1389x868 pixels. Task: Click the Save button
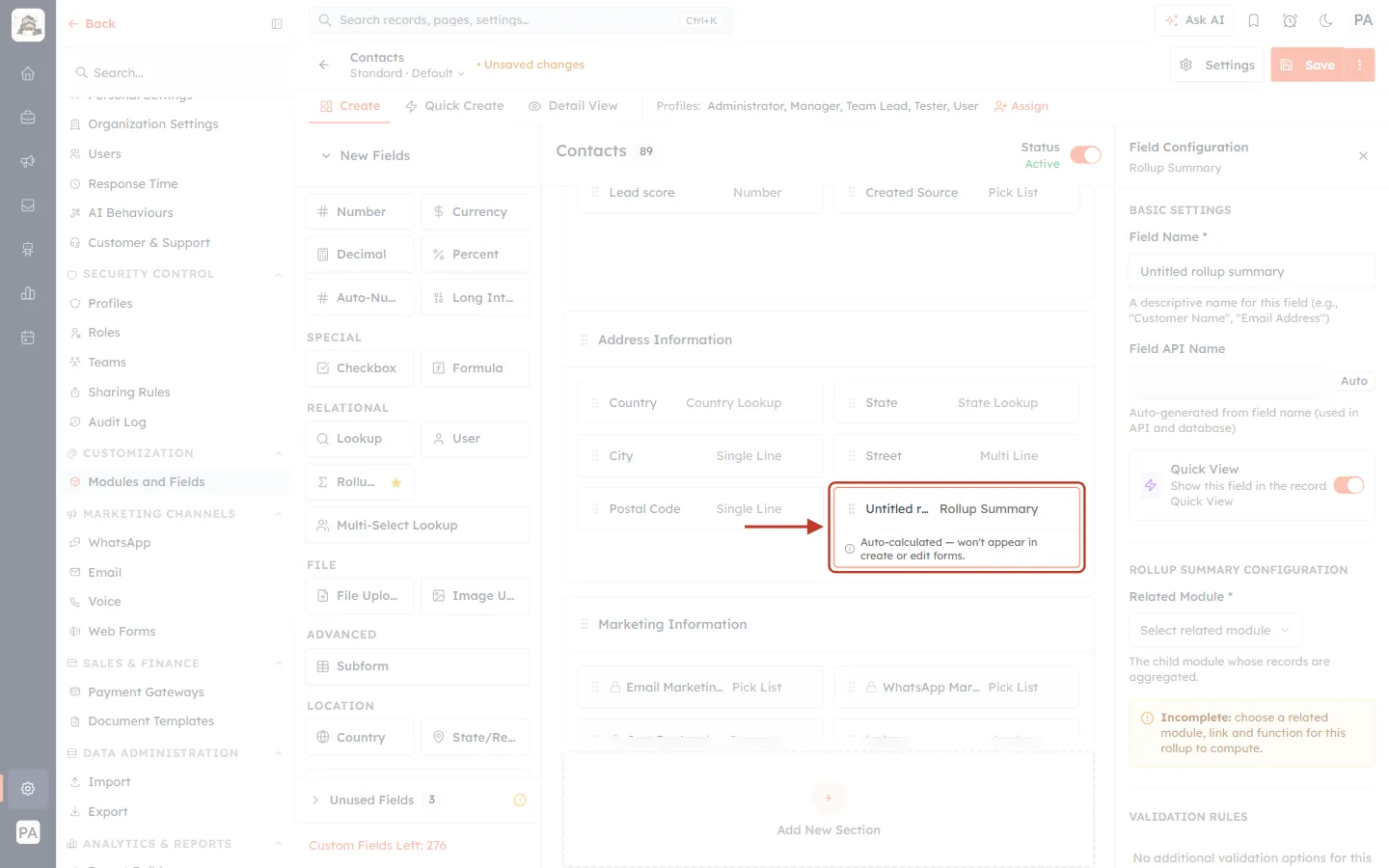click(1308, 65)
